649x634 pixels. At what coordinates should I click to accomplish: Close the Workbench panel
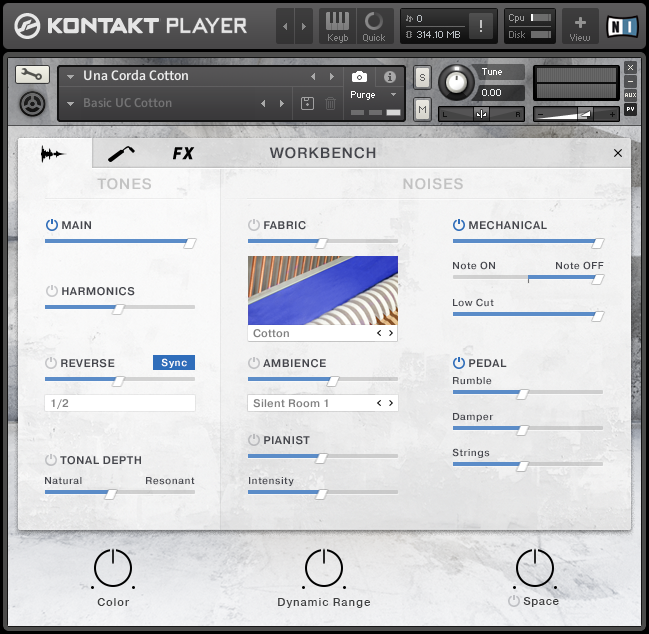tap(618, 153)
